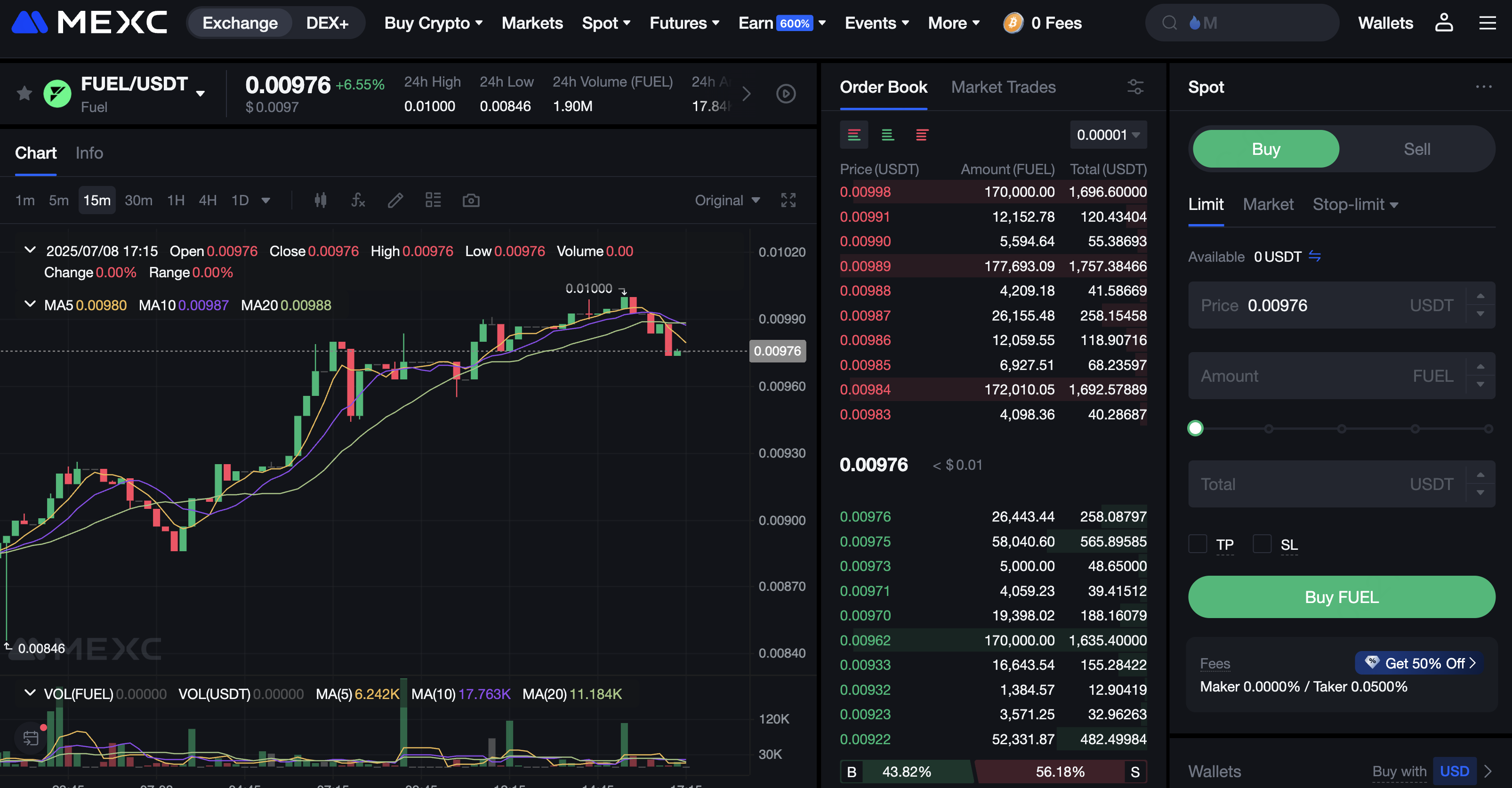The image size is (1512, 788).
Task: Open the indicators fx icon
Action: pos(358,201)
